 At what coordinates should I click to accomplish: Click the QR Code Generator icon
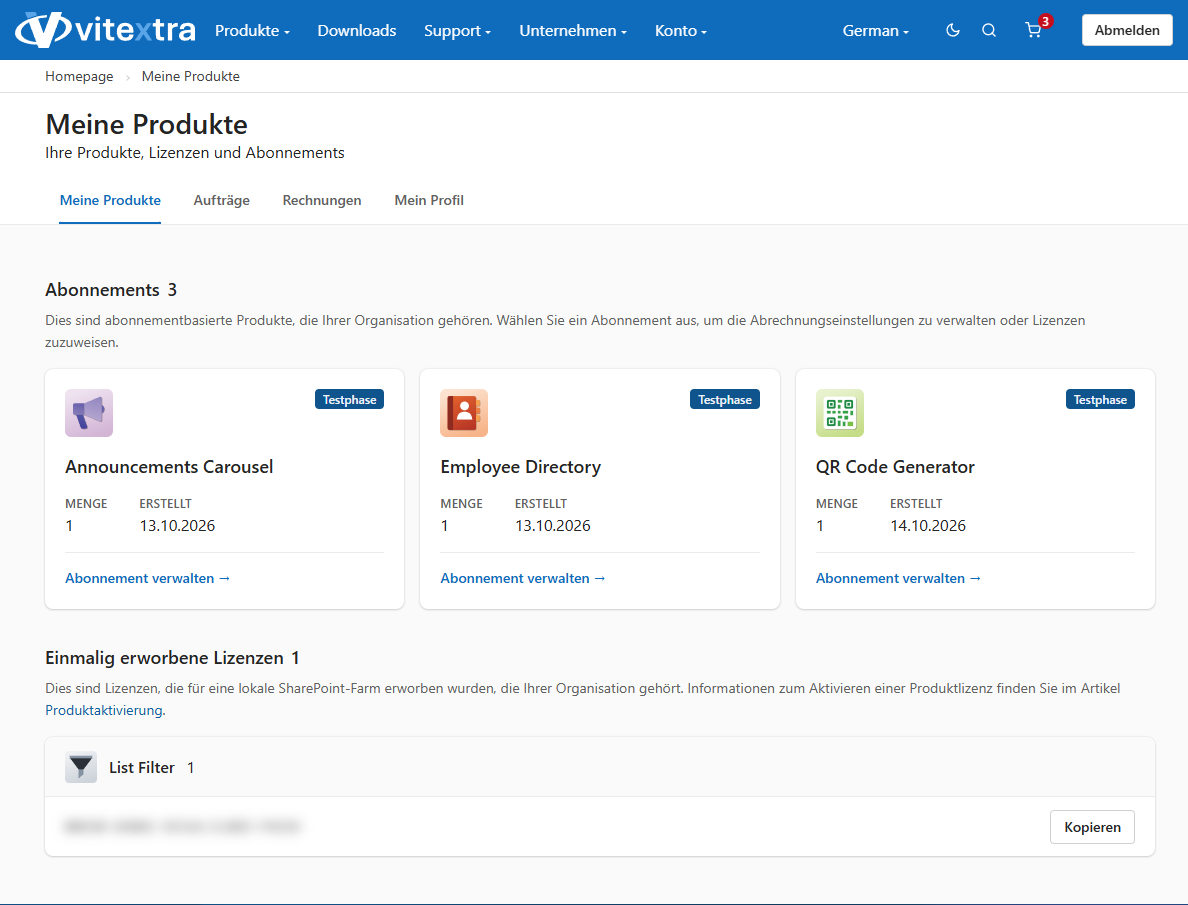(x=839, y=413)
